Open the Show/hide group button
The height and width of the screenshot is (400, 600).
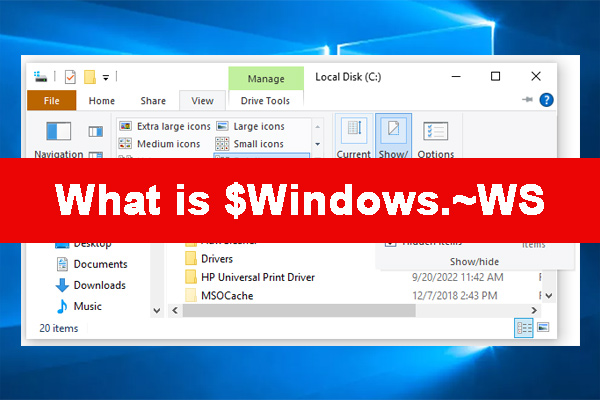pyautogui.click(x=393, y=136)
